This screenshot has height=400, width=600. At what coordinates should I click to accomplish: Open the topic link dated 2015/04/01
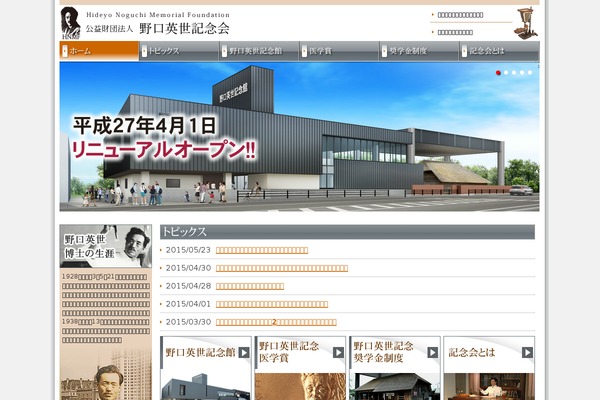[x=272, y=304]
